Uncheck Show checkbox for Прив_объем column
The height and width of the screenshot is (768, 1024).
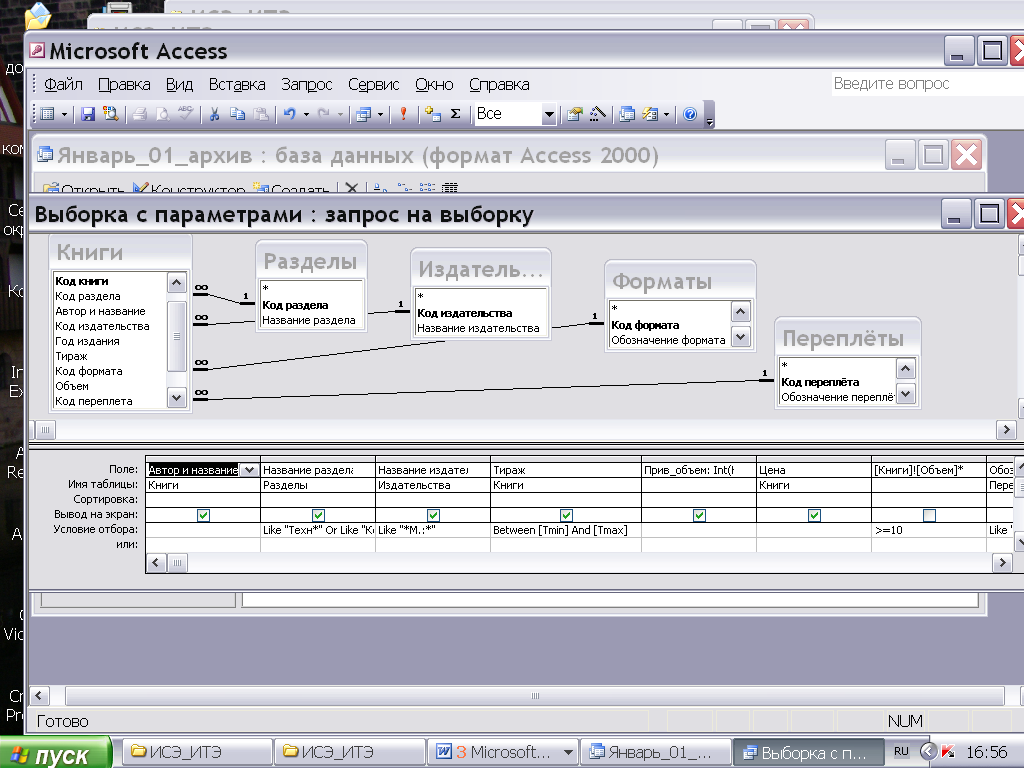(699, 515)
